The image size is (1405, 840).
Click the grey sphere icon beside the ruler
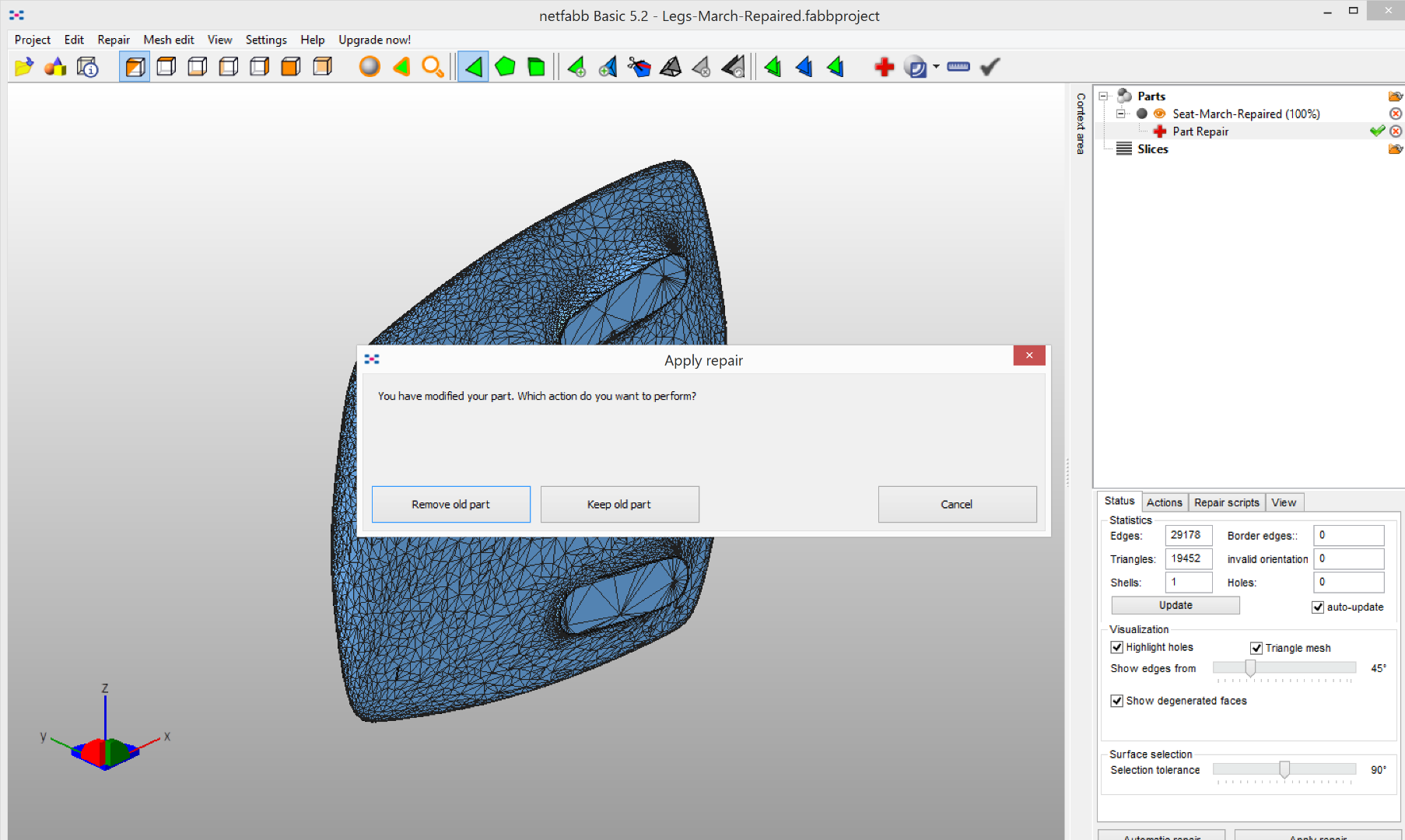pyautogui.click(x=916, y=67)
